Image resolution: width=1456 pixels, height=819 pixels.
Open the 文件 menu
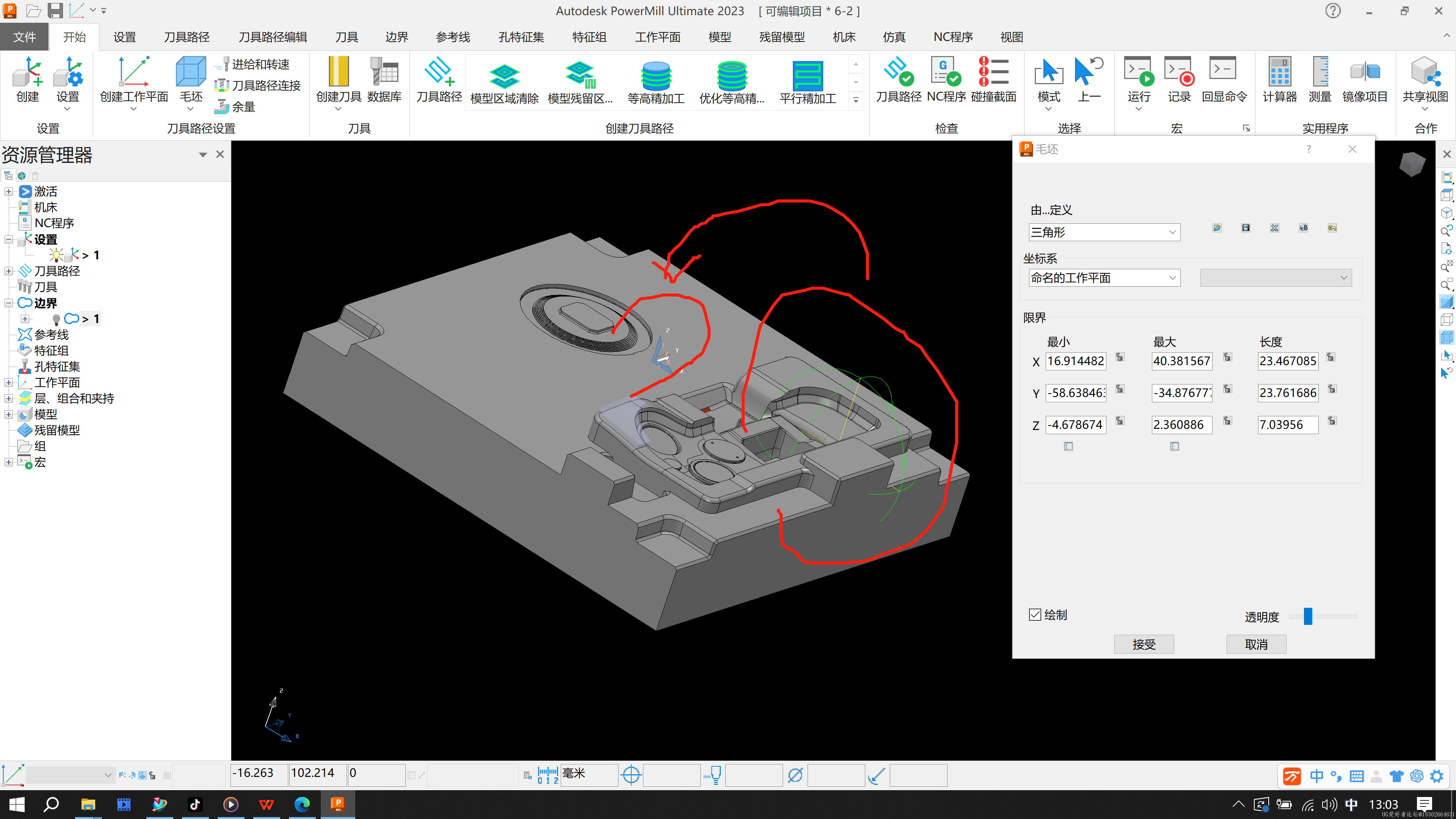(24, 37)
